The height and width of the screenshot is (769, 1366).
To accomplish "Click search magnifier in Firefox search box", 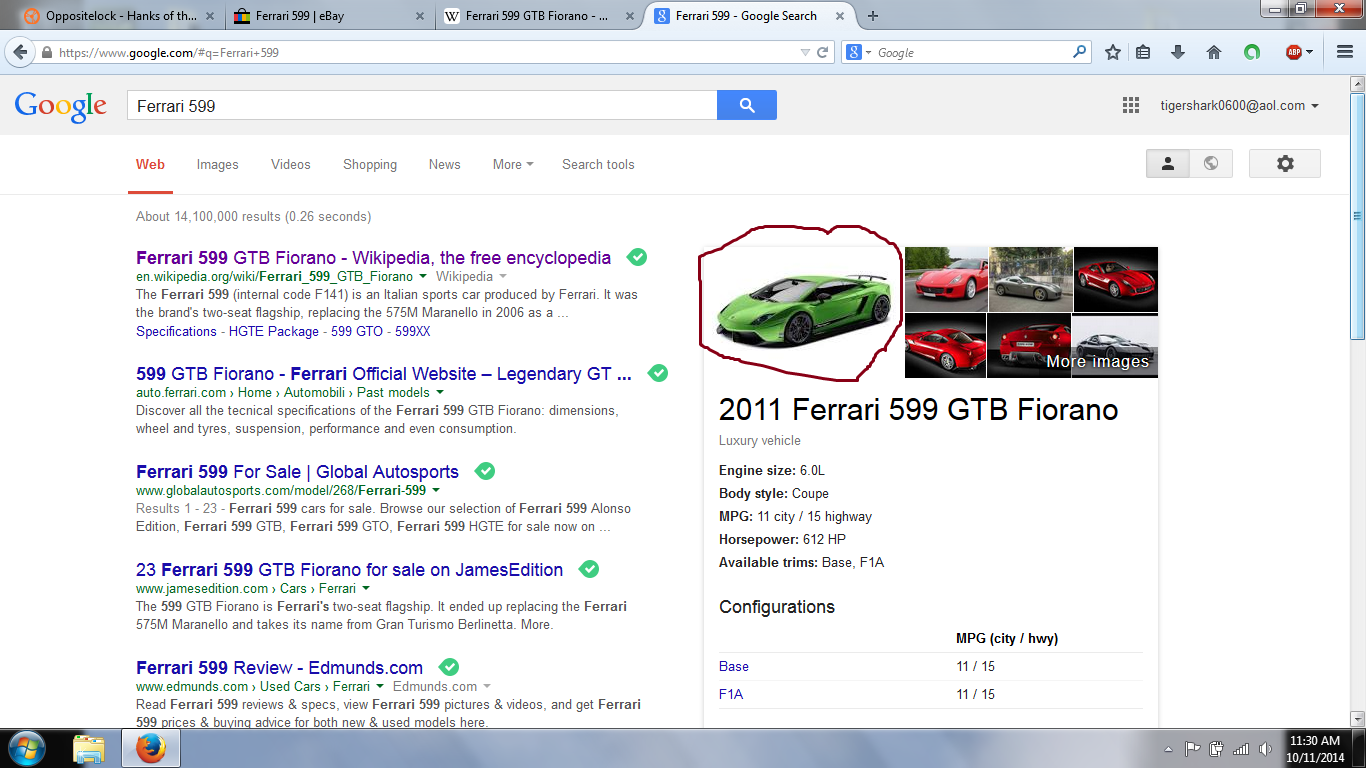I will (x=1080, y=52).
